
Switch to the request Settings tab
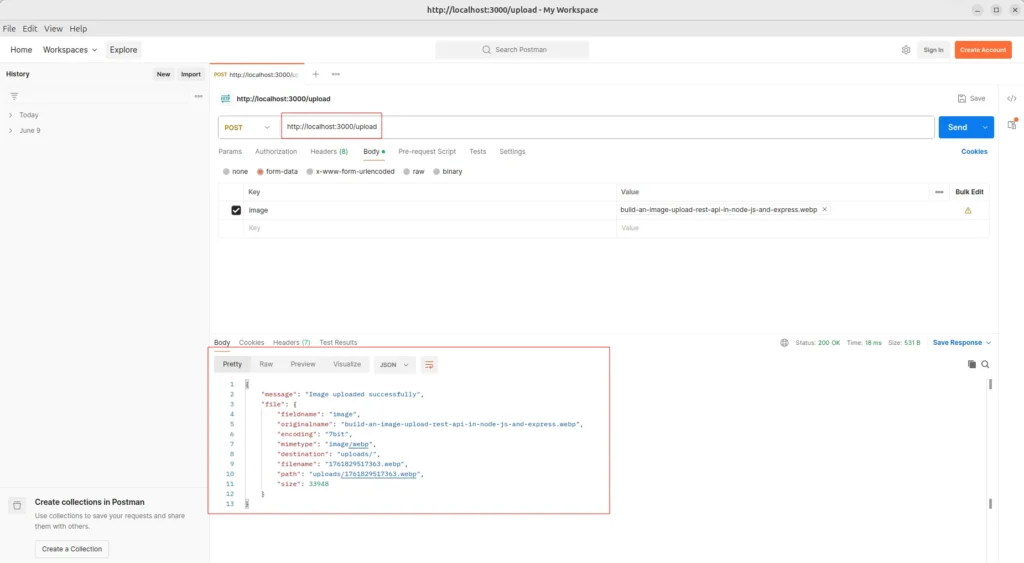coord(512,152)
